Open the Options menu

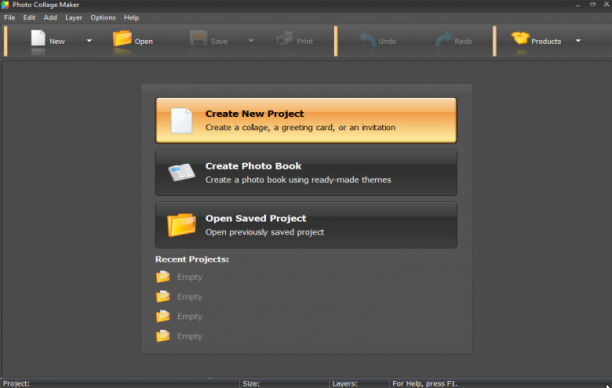click(103, 18)
